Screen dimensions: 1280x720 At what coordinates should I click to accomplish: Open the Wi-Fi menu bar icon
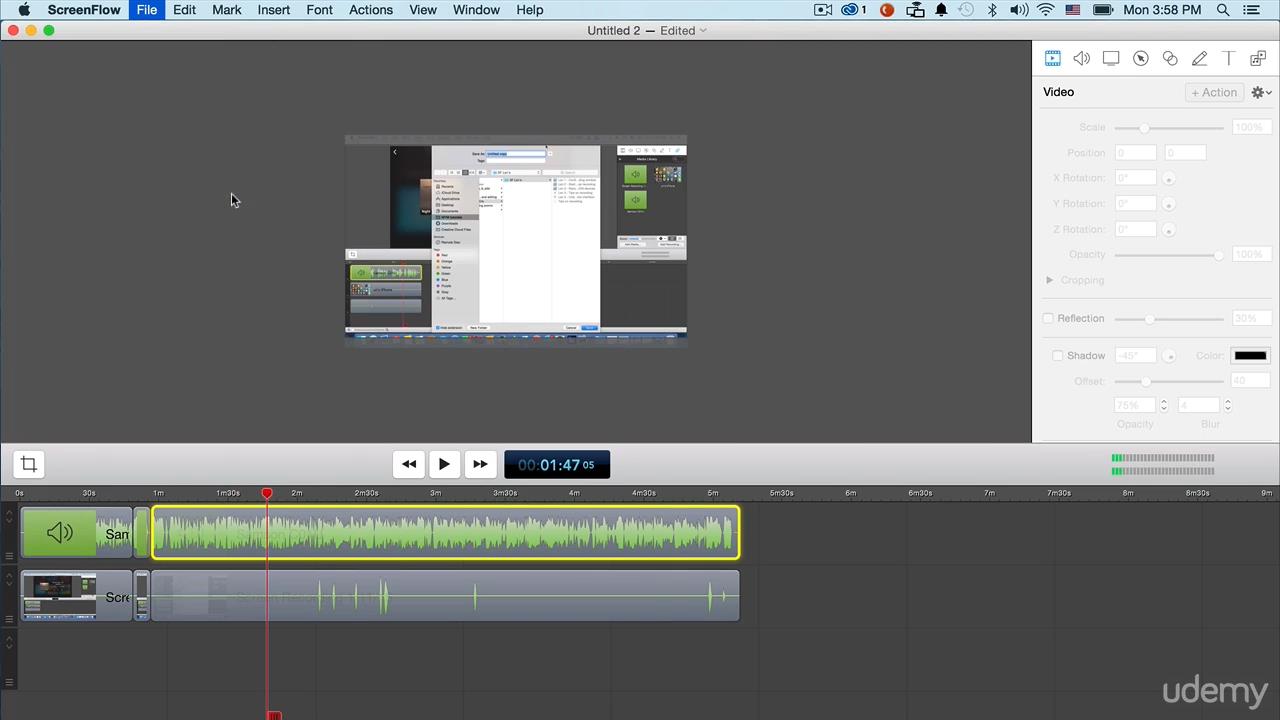coord(1046,10)
